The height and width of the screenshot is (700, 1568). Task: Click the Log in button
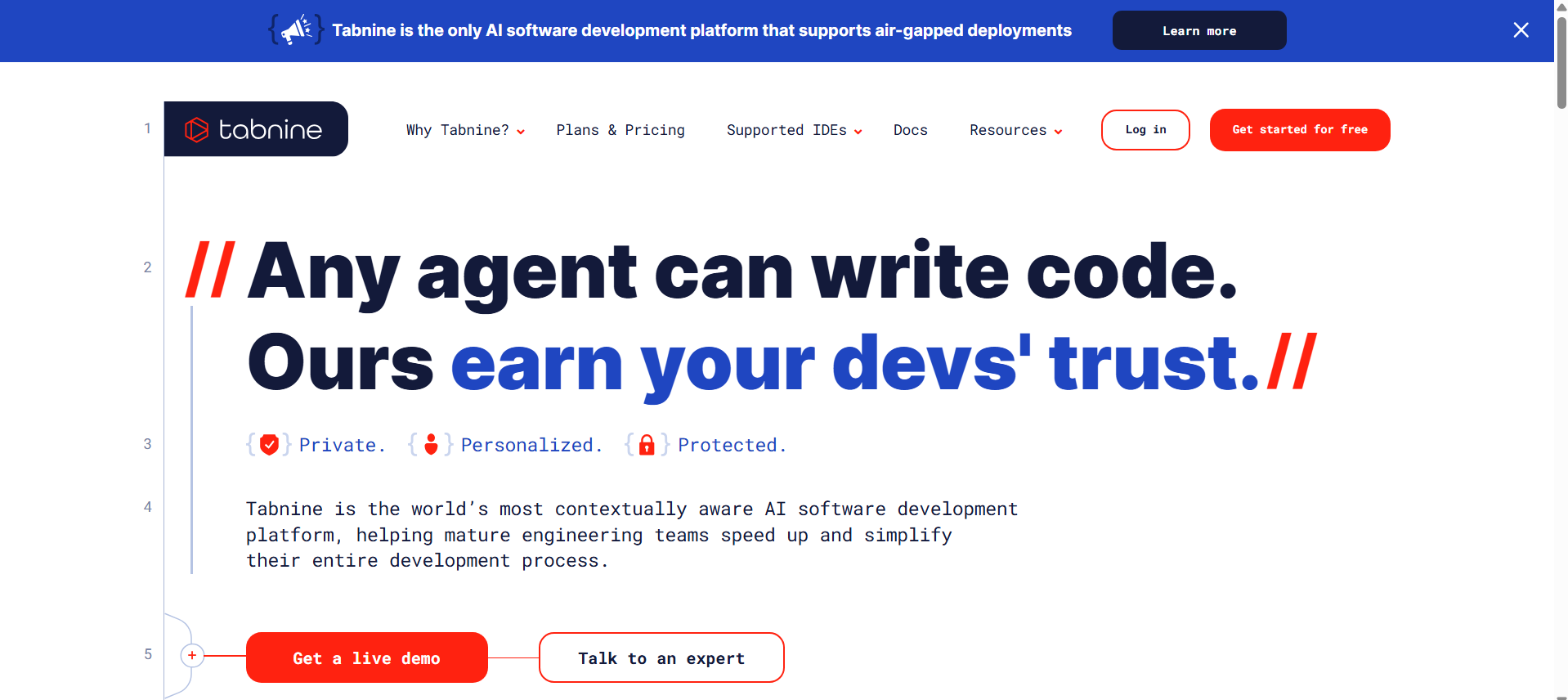click(1145, 130)
